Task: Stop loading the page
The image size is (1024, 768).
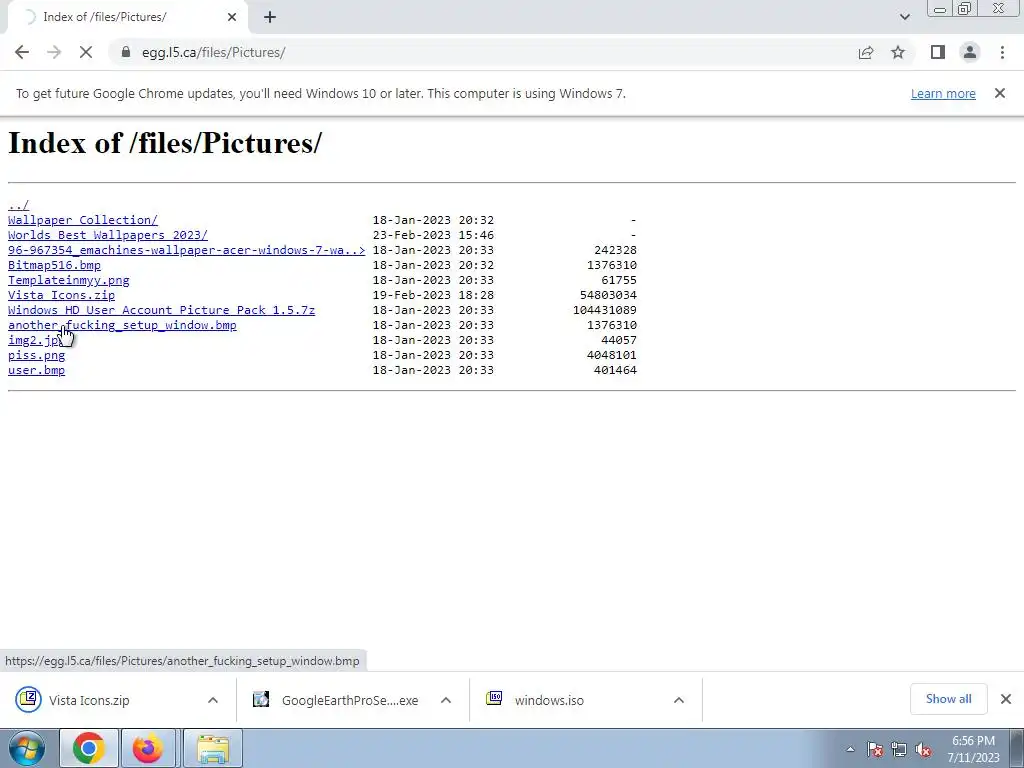Action: point(86,52)
